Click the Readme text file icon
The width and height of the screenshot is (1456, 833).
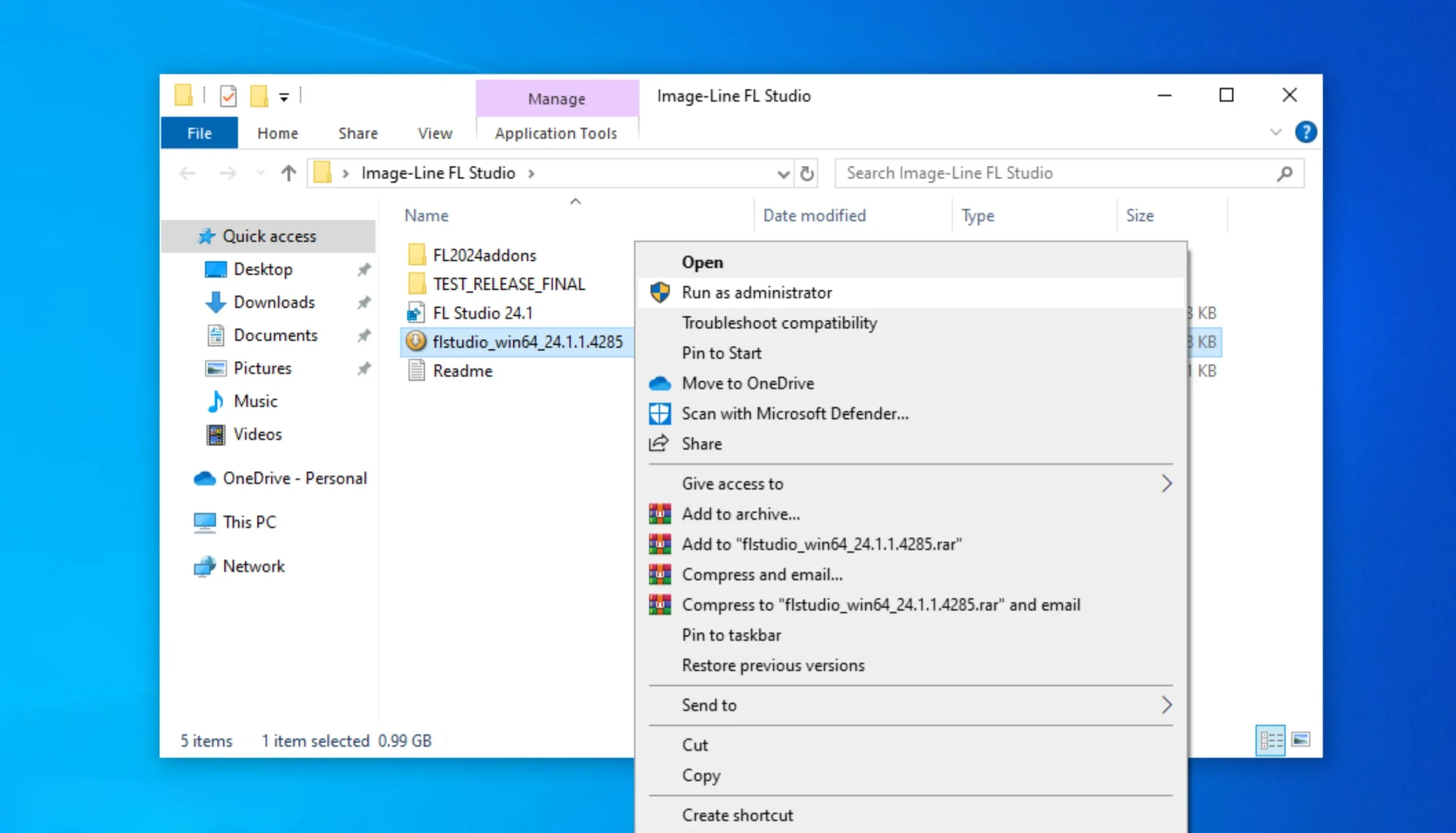[x=416, y=371]
